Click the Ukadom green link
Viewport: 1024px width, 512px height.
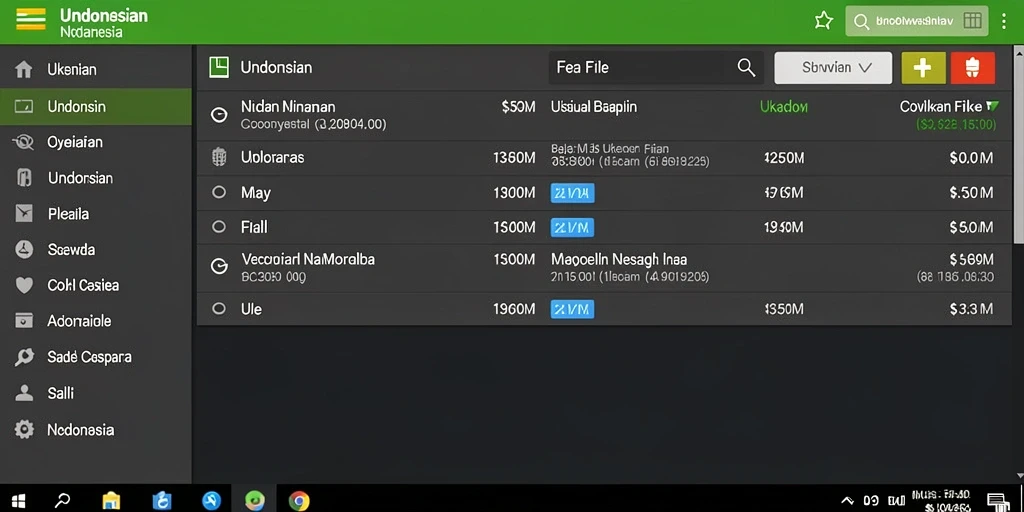click(x=784, y=106)
